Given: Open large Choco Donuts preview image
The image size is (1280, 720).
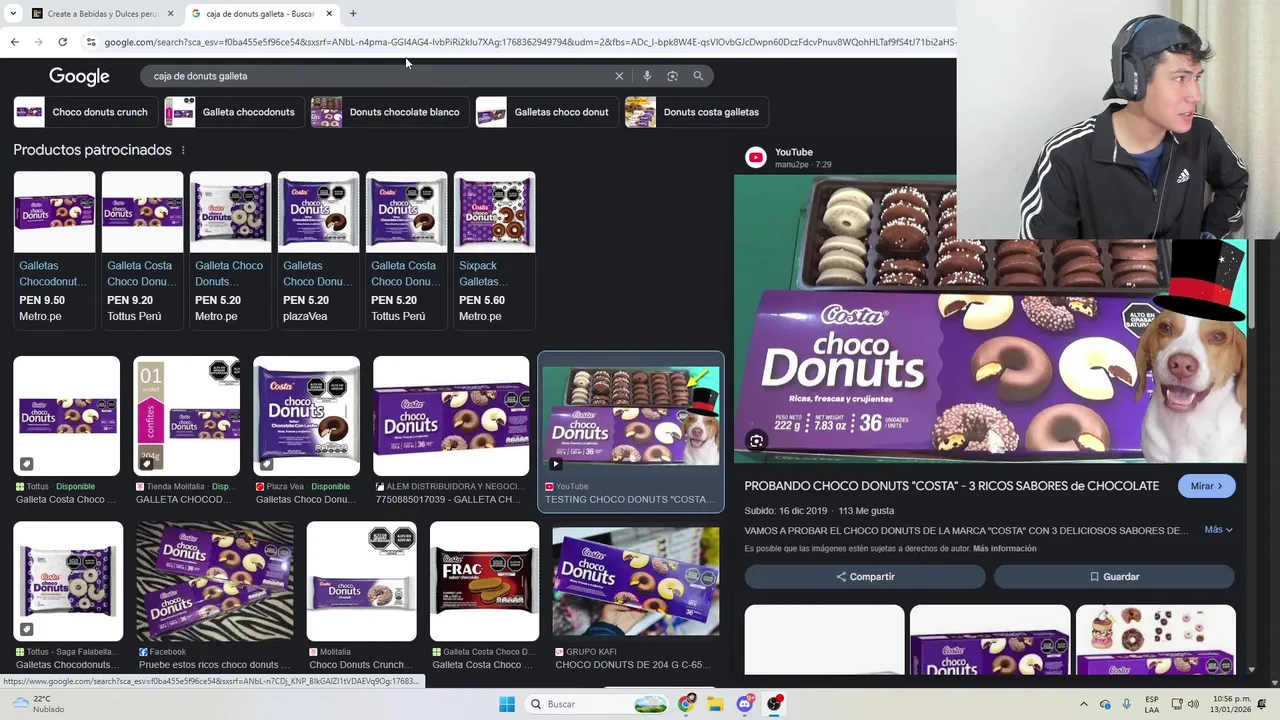Looking at the screenshot, I should pyautogui.click(x=990, y=319).
